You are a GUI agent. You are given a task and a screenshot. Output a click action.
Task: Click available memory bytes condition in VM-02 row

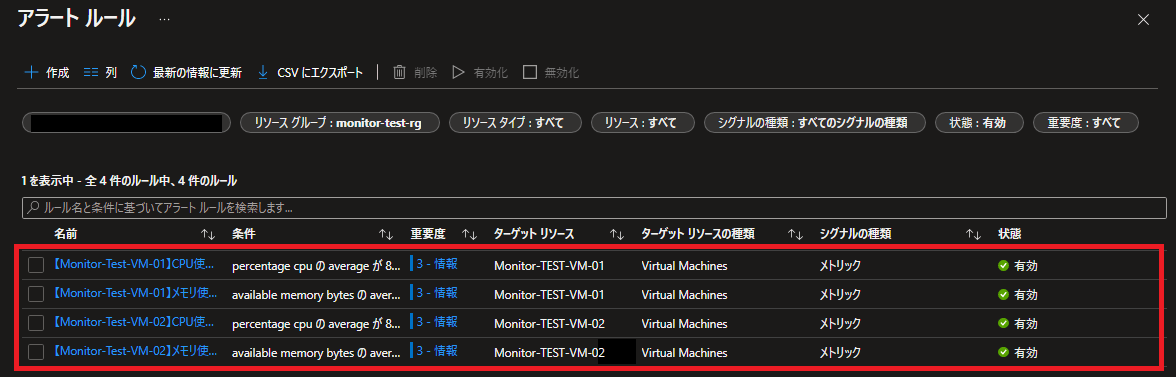[x=316, y=352]
